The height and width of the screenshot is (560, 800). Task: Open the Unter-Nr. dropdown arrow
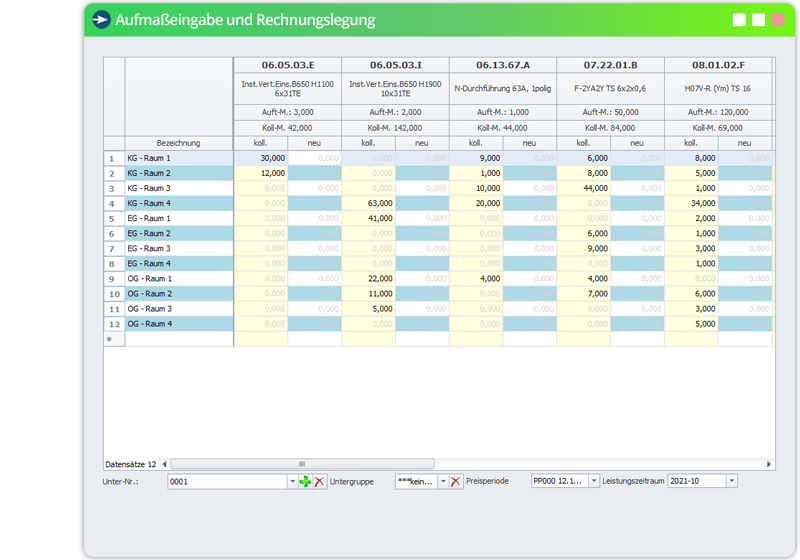292,481
